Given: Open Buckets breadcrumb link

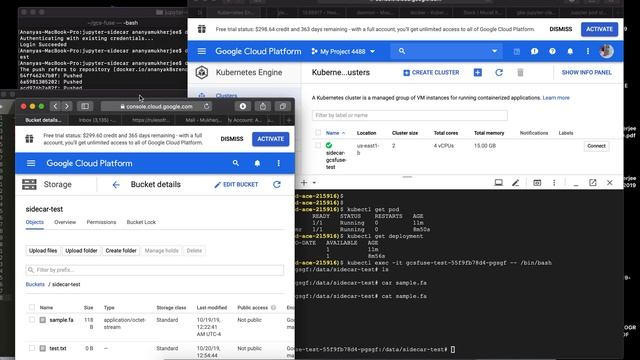Looking at the screenshot, I should pos(35,284).
